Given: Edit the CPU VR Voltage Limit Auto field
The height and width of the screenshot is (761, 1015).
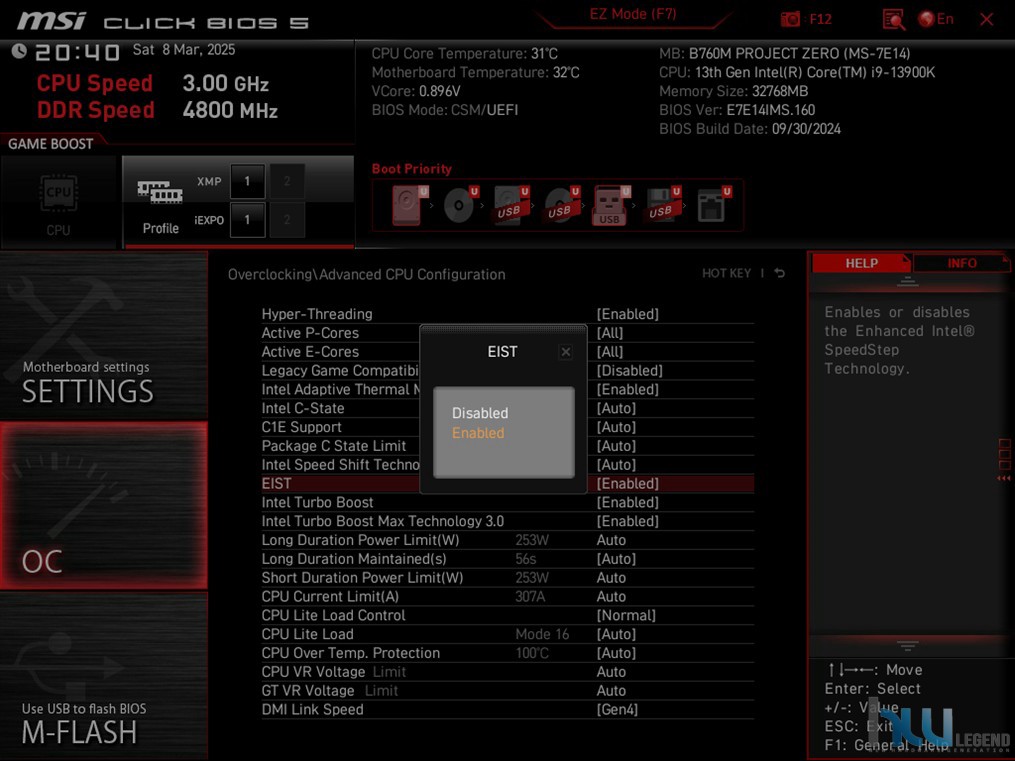Looking at the screenshot, I should click(x=611, y=672).
